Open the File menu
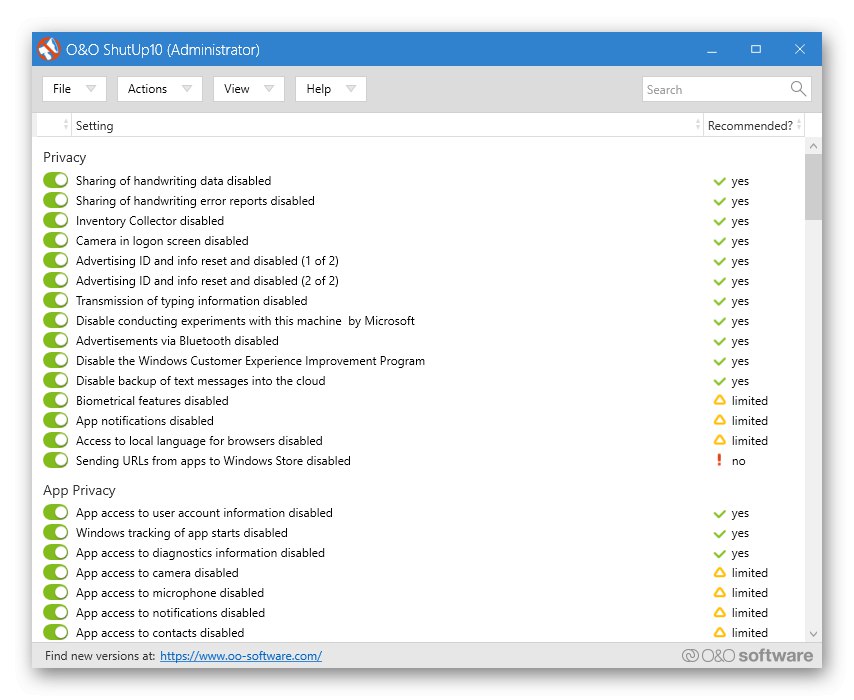 point(74,89)
